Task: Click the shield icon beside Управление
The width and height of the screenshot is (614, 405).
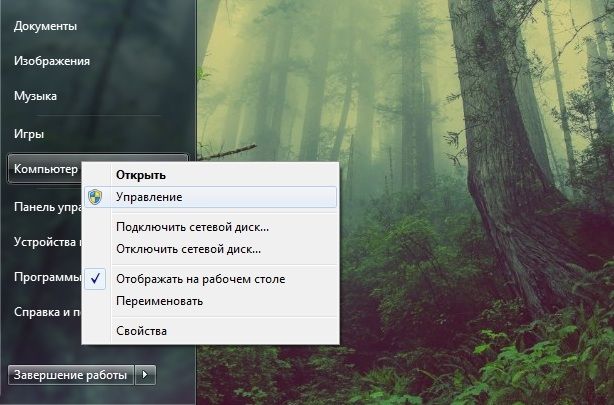Action: [x=95, y=198]
